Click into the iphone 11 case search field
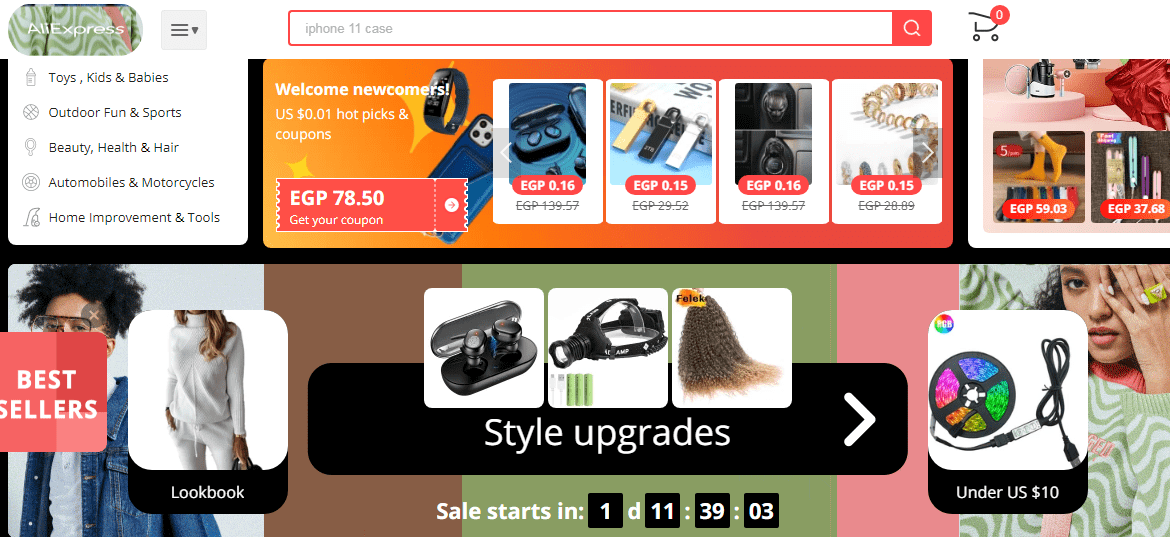This screenshot has width=1170, height=537. (590, 28)
